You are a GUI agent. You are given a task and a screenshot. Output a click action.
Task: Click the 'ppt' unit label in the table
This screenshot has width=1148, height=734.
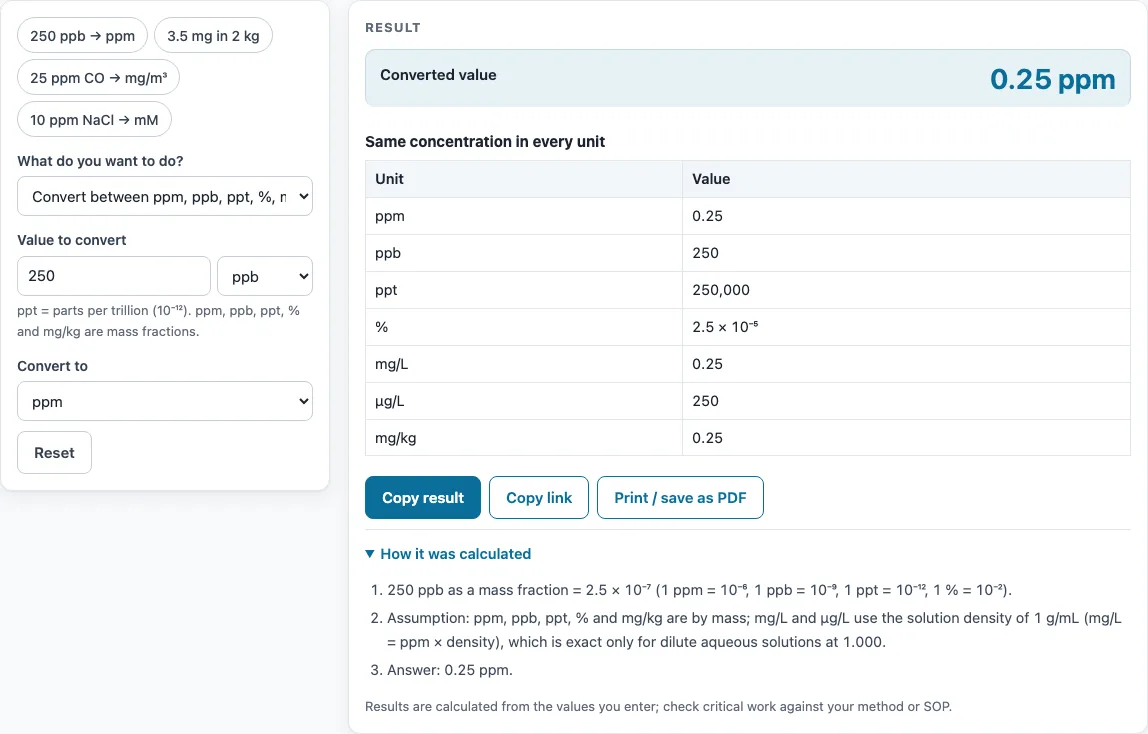[x=386, y=290]
